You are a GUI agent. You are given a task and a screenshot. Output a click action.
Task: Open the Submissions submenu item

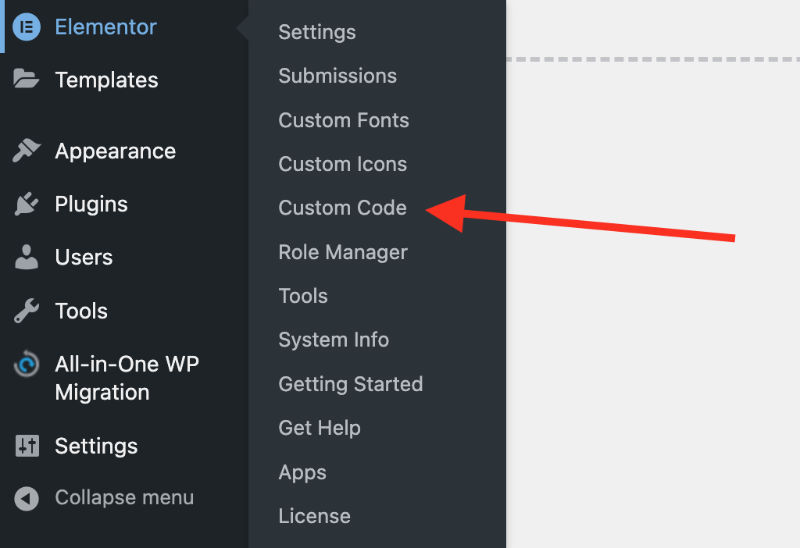point(338,76)
